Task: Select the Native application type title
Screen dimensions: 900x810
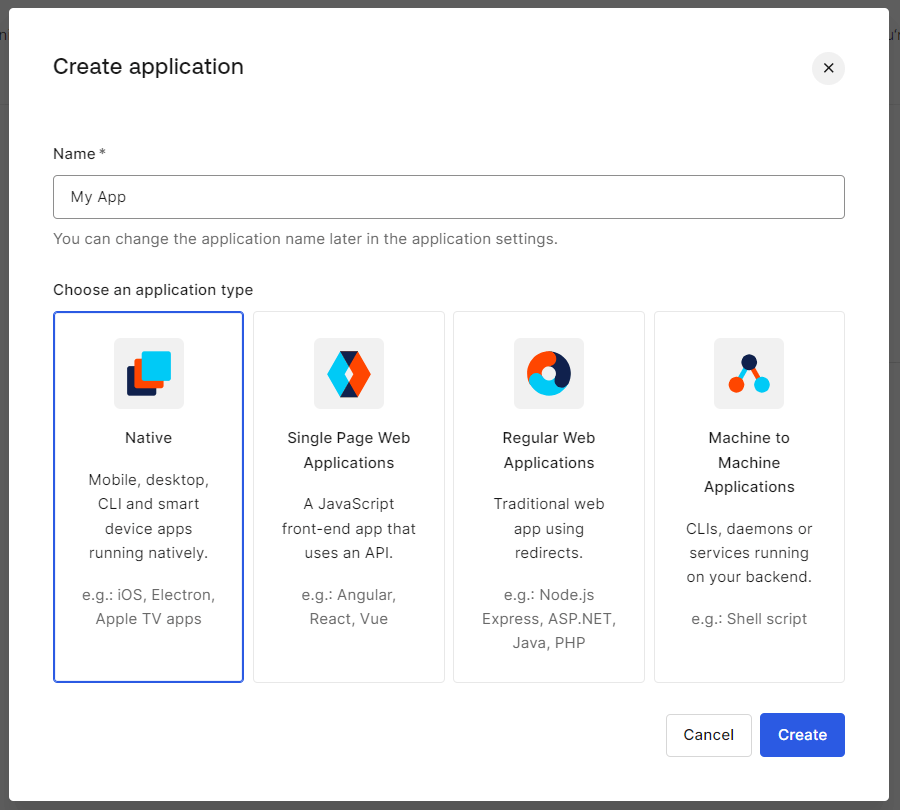Action: click(149, 438)
